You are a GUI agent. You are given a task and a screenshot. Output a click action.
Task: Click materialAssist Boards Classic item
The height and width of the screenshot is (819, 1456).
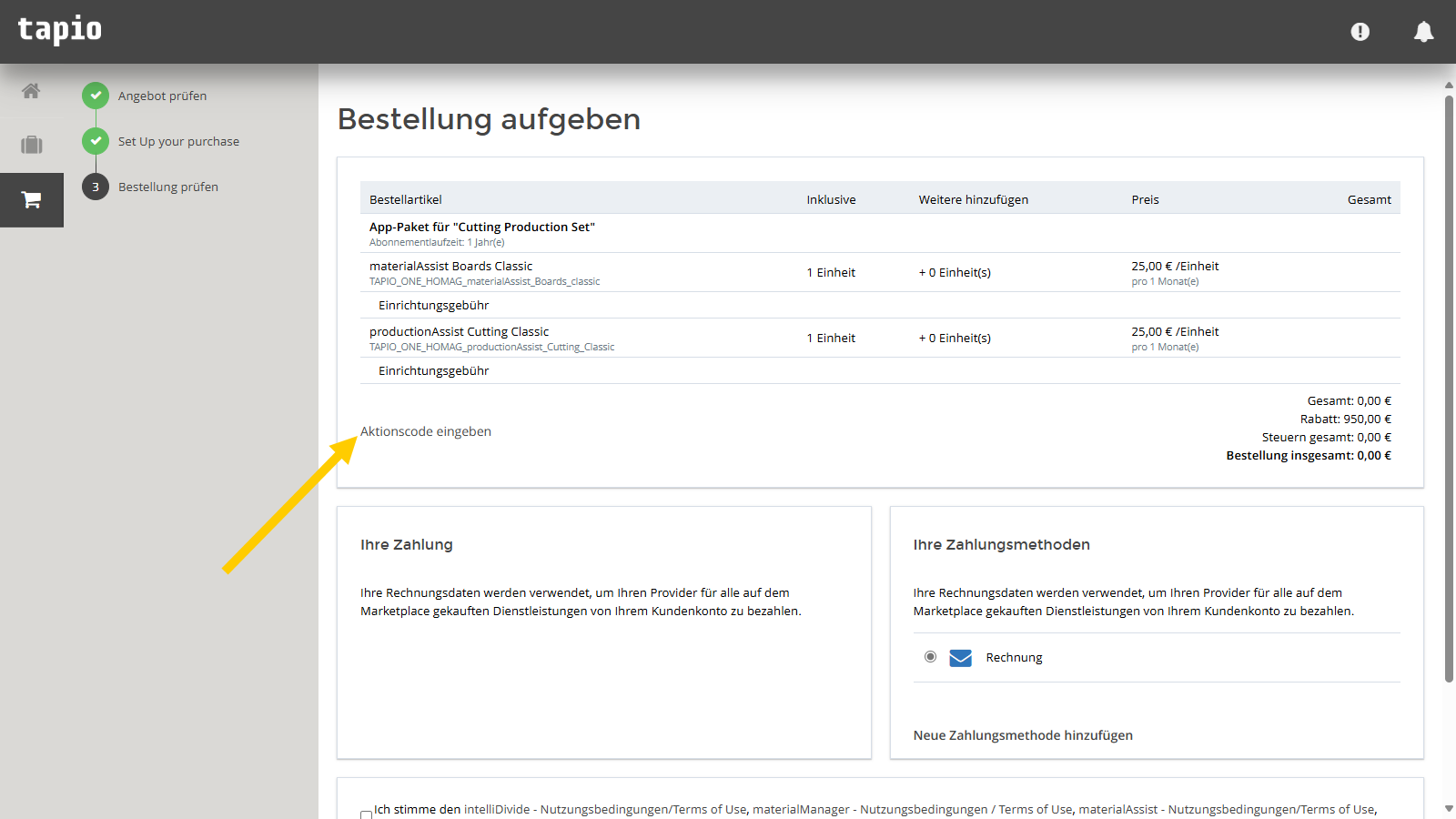pos(450,266)
